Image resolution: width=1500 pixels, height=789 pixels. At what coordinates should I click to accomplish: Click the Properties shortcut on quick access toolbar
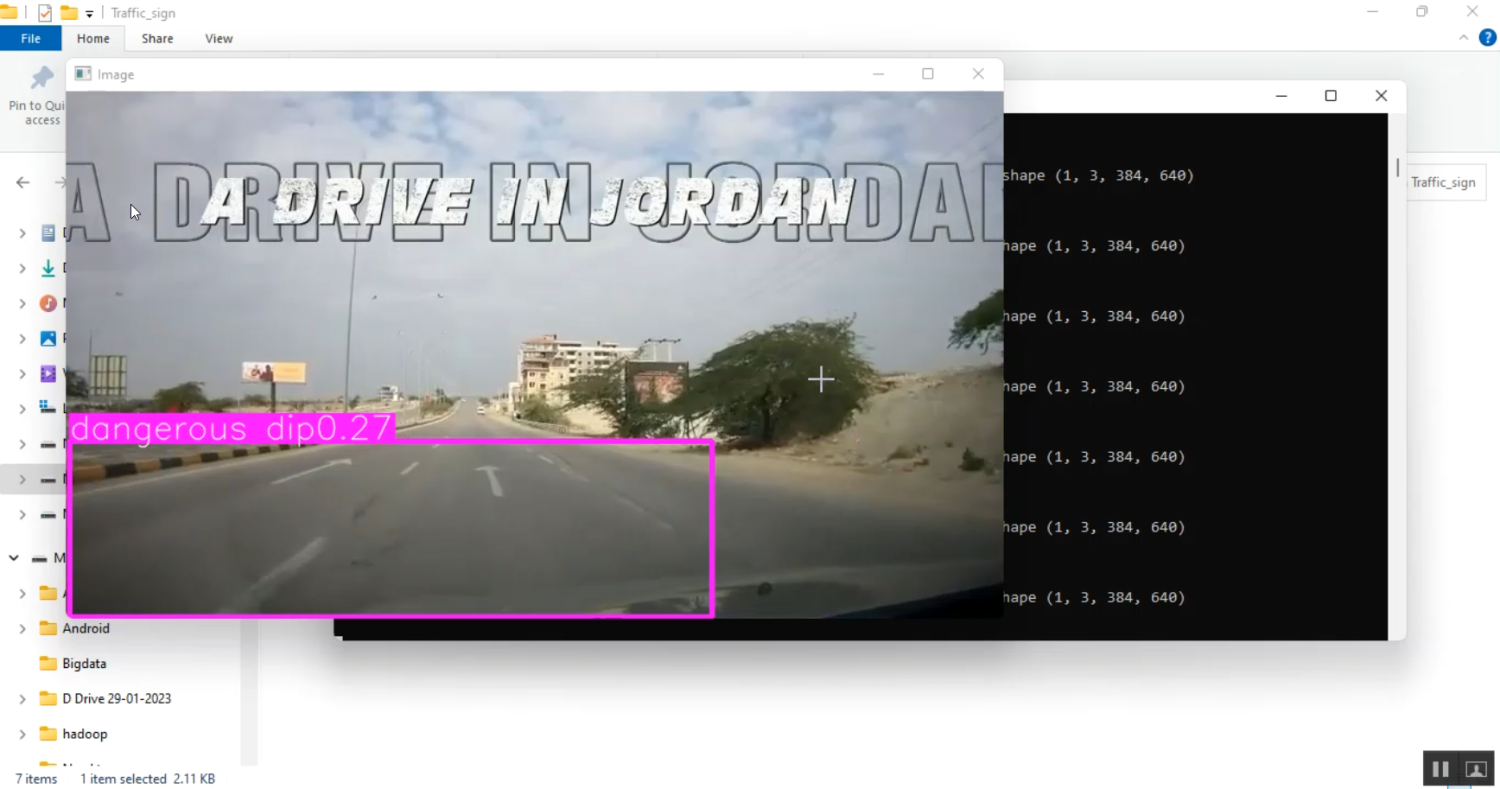45,13
